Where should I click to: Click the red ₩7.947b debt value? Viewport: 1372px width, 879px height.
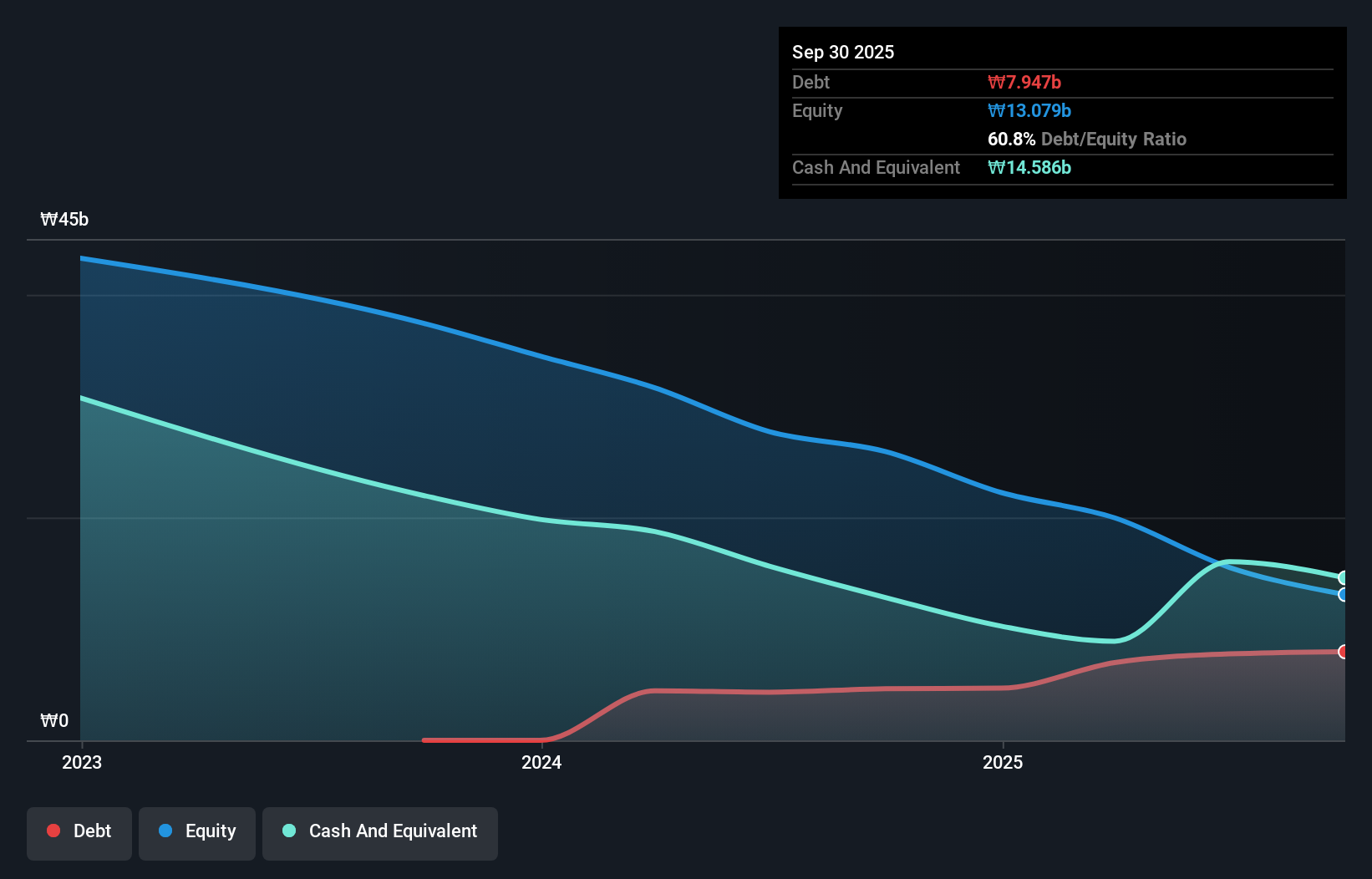pyautogui.click(x=1024, y=82)
